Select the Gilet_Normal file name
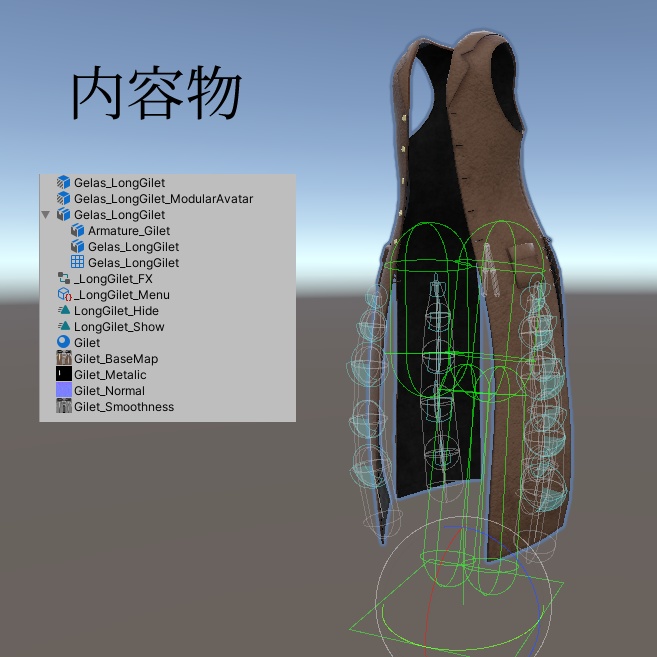Viewport: 657px width, 657px height. coord(109,391)
